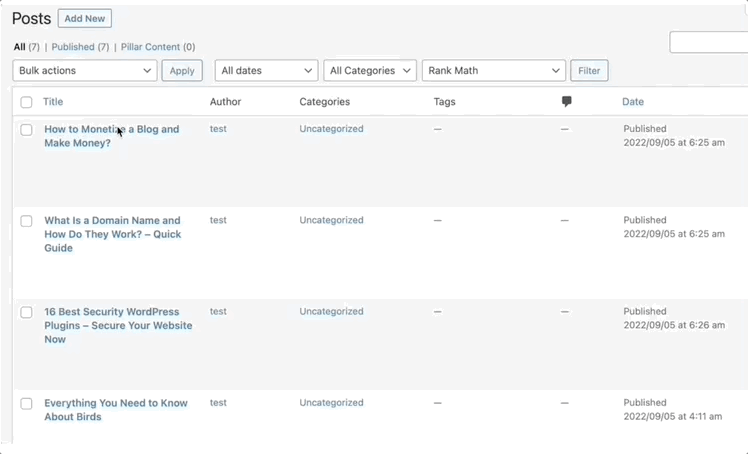Expand the All dates dropdown
Image resolution: width=748 pixels, height=454 pixels.
pos(266,71)
